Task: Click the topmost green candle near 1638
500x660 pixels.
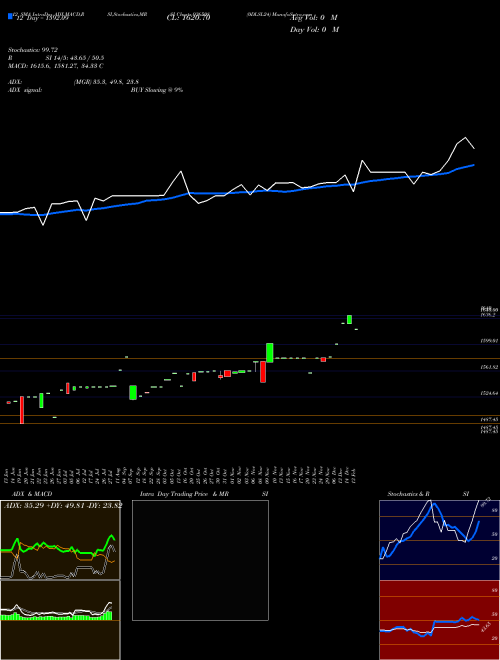Action: (349, 319)
